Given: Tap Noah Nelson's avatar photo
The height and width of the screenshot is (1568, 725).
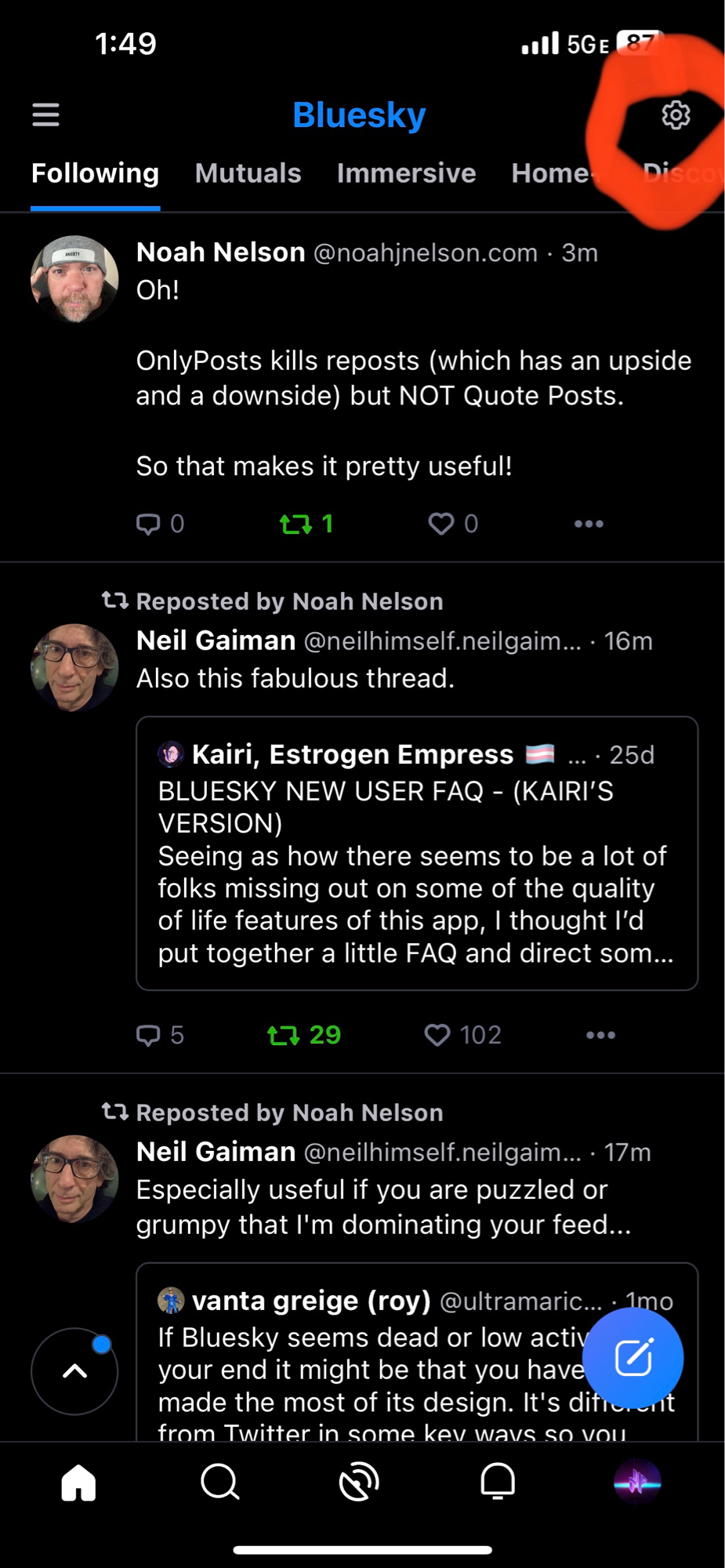Looking at the screenshot, I should (74, 279).
